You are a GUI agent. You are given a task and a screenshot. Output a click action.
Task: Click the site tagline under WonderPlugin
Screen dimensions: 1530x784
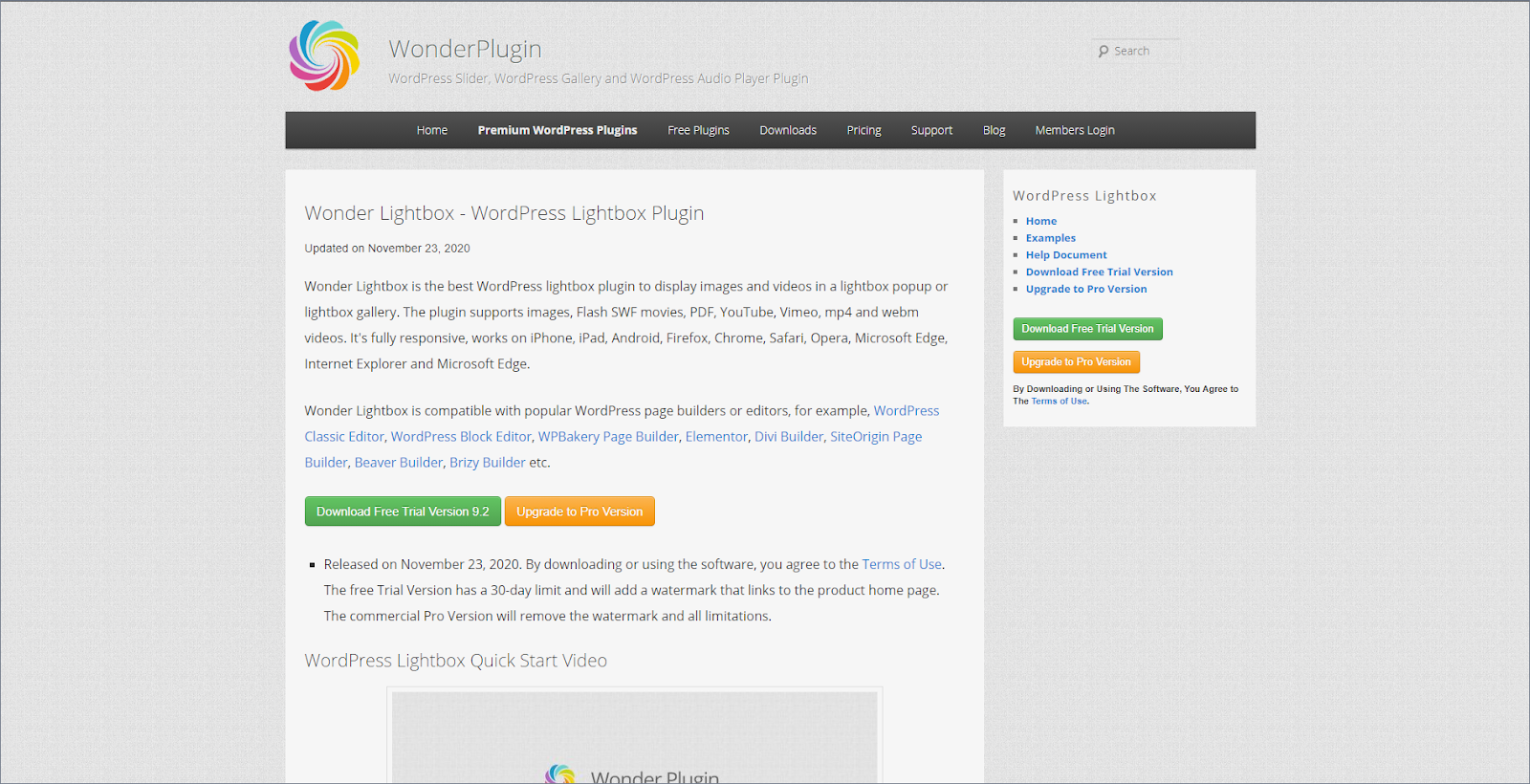click(x=599, y=78)
